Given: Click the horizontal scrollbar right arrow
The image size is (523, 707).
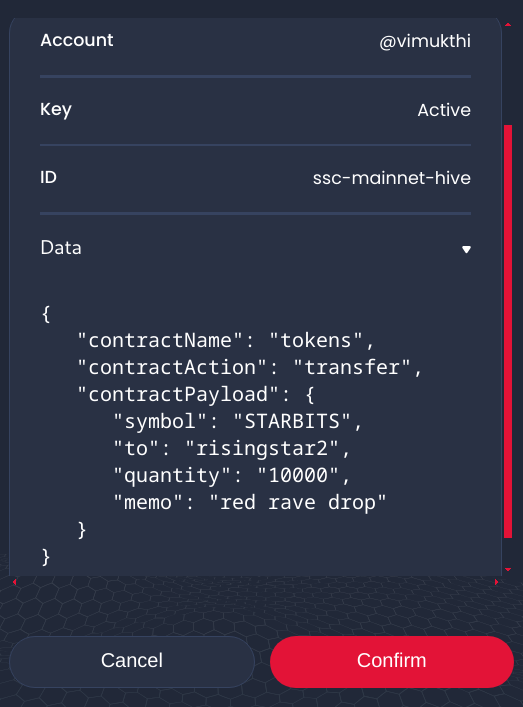Looking at the screenshot, I should click(496, 582).
